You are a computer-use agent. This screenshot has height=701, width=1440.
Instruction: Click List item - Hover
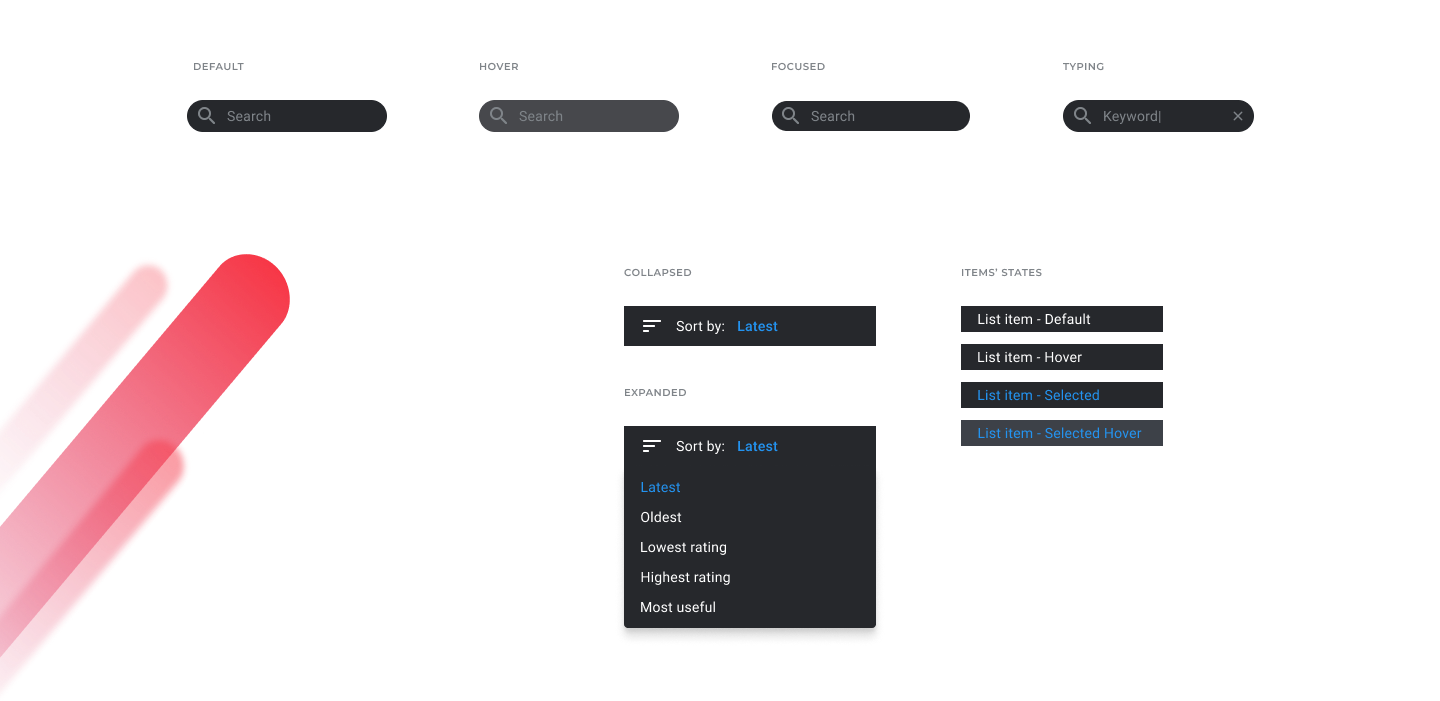[1062, 357]
